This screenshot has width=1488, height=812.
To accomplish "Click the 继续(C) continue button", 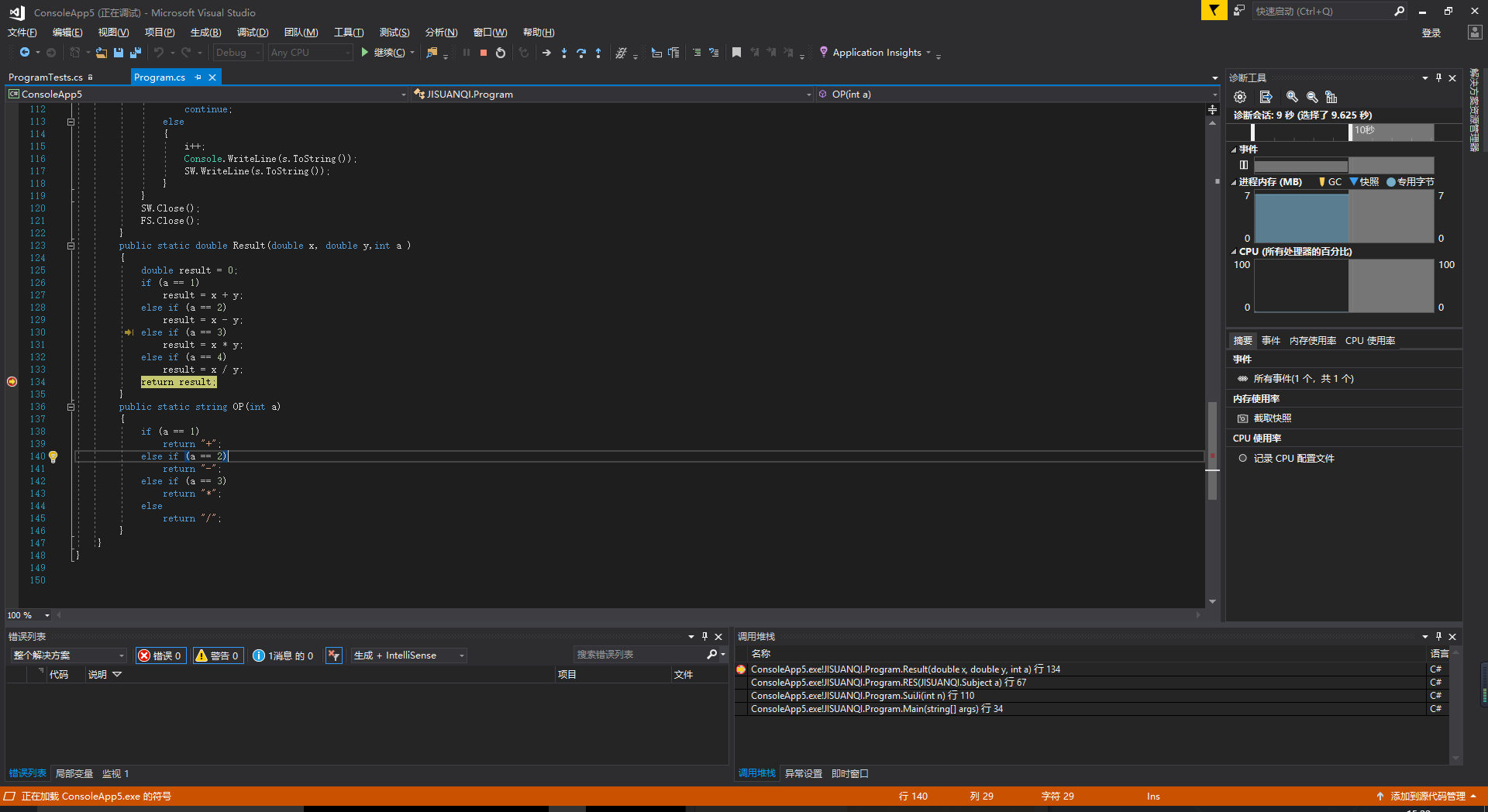I will [x=384, y=53].
